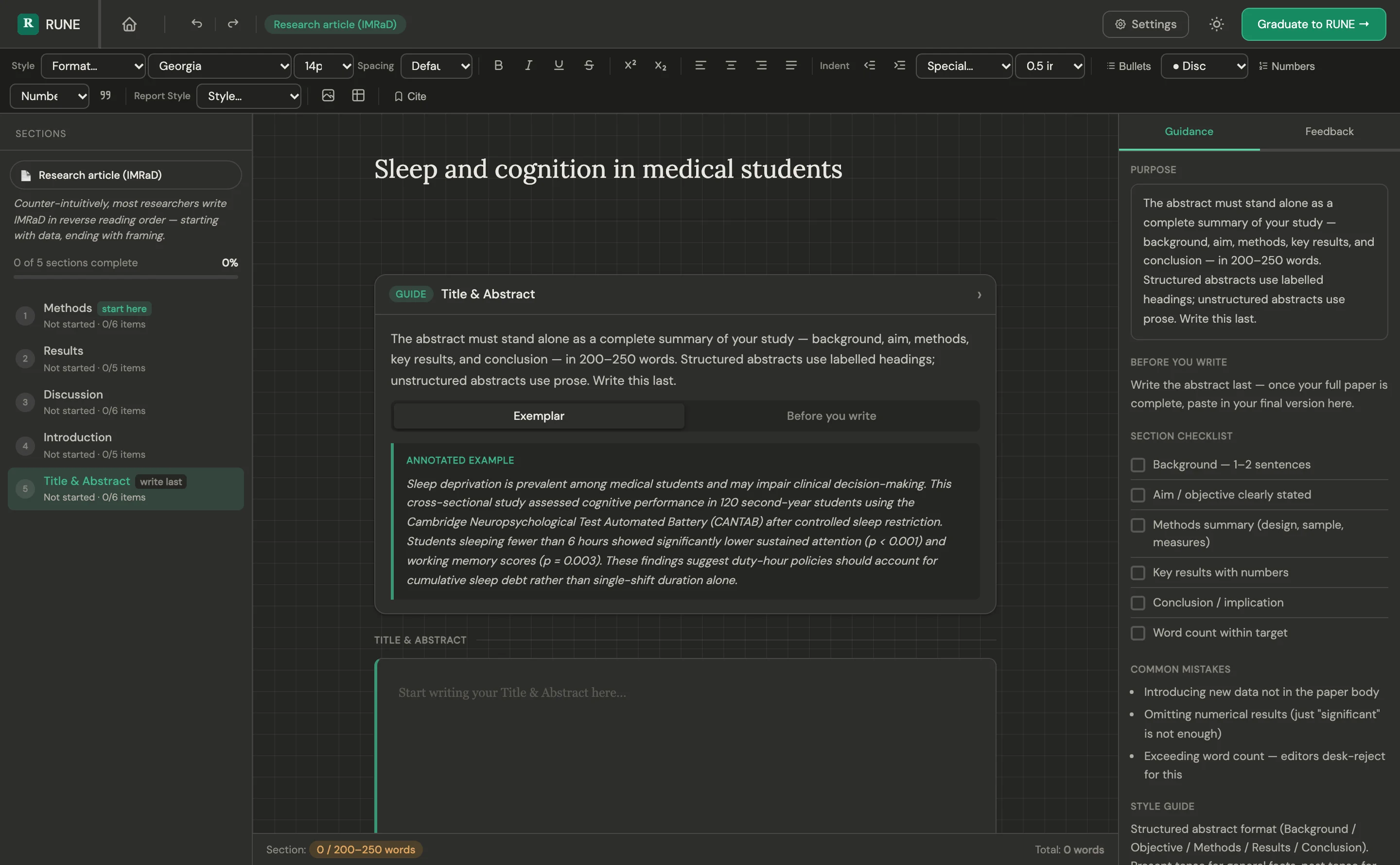Image resolution: width=1400 pixels, height=865 pixels.
Task: Check Key results with numbers
Action: 1138,572
